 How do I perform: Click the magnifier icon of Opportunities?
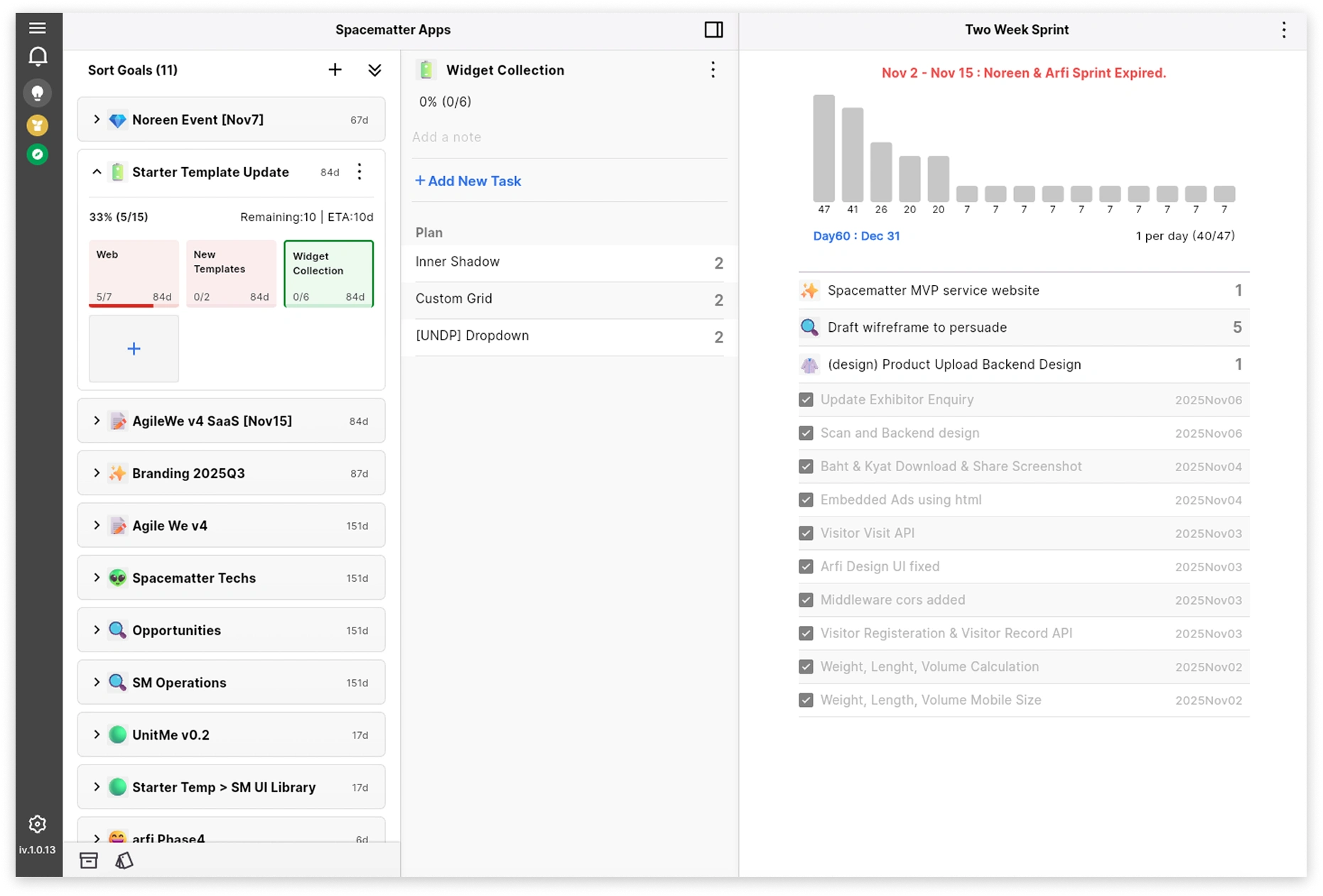pyautogui.click(x=118, y=630)
